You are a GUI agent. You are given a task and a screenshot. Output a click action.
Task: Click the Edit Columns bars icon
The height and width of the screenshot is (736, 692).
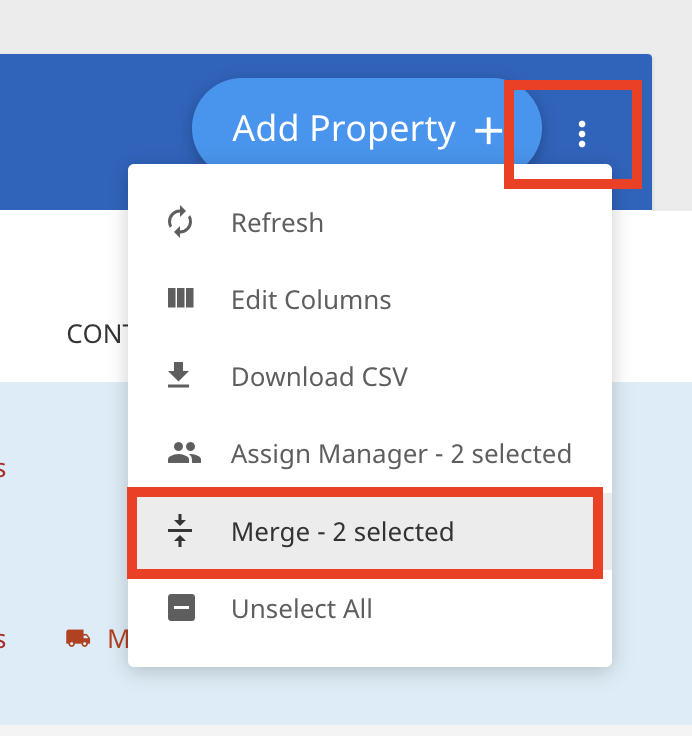181,299
